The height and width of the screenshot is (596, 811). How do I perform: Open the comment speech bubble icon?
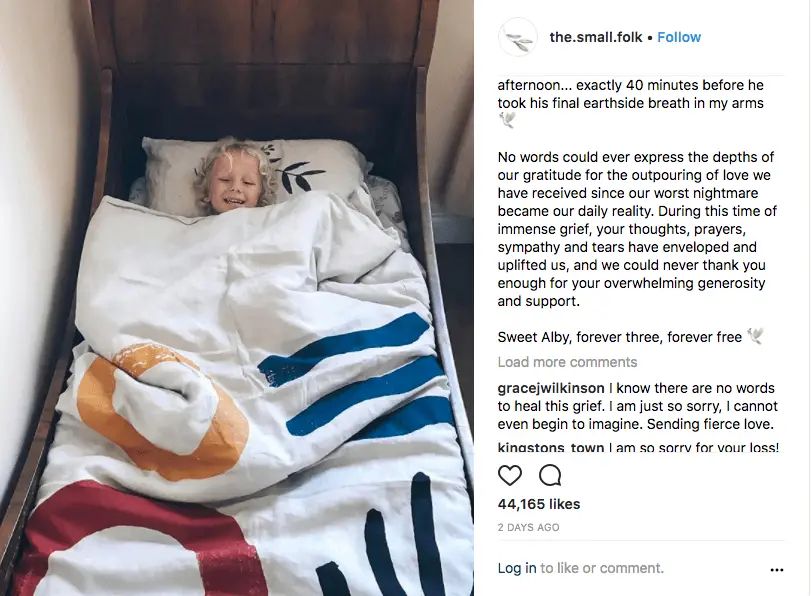(550, 475)
